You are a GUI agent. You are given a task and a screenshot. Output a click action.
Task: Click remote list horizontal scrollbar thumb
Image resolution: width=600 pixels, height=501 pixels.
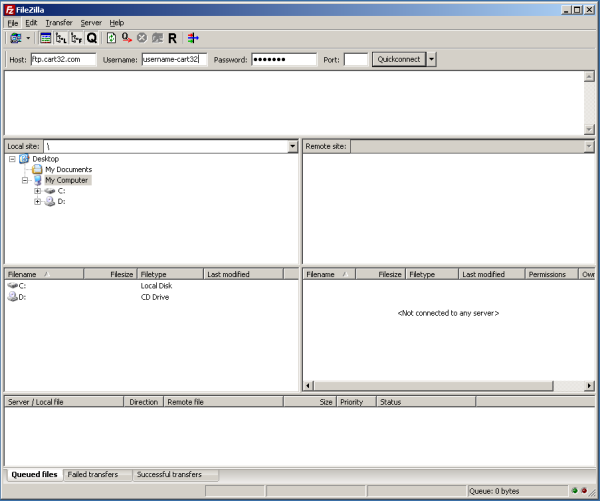point(434,385)
